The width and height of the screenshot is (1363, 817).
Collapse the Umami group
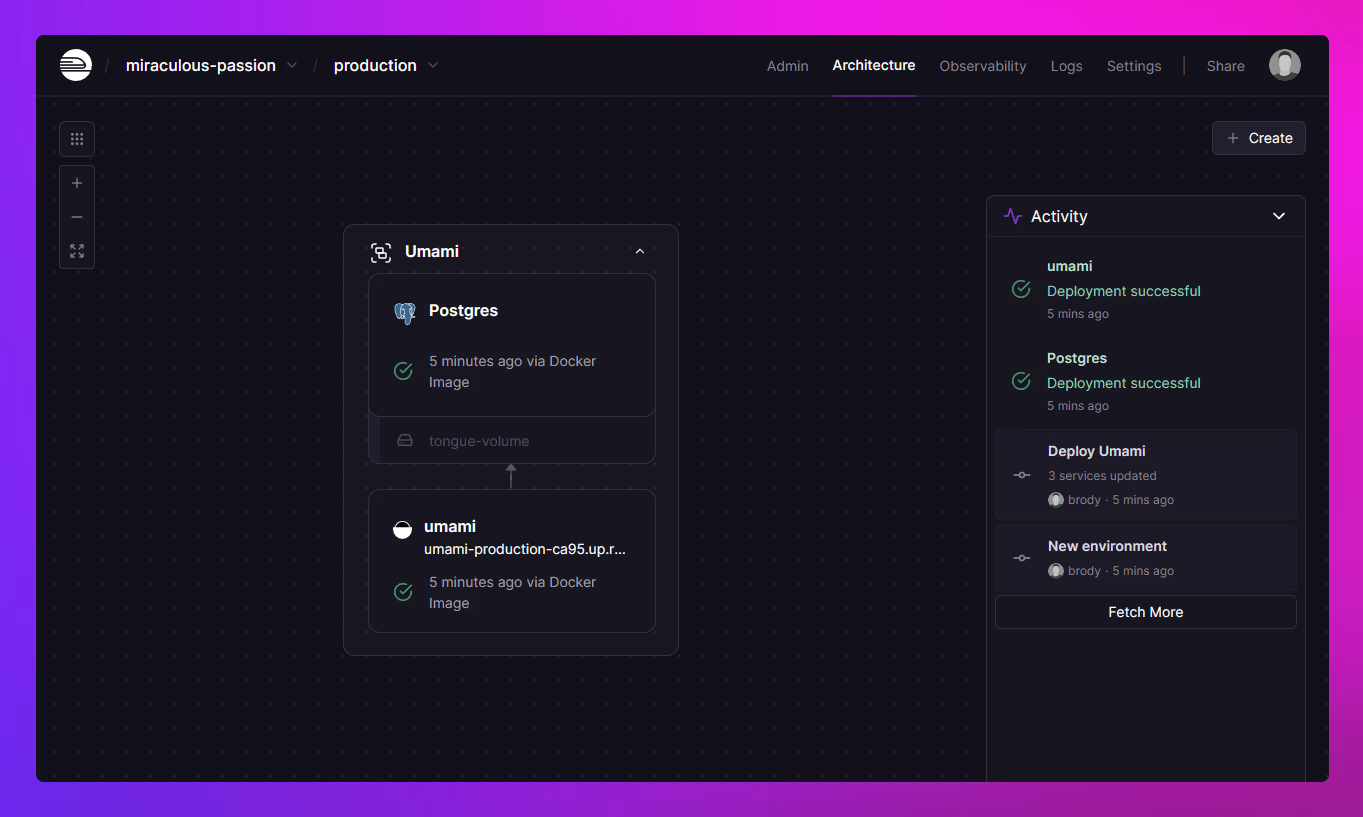tap(640, 252)
